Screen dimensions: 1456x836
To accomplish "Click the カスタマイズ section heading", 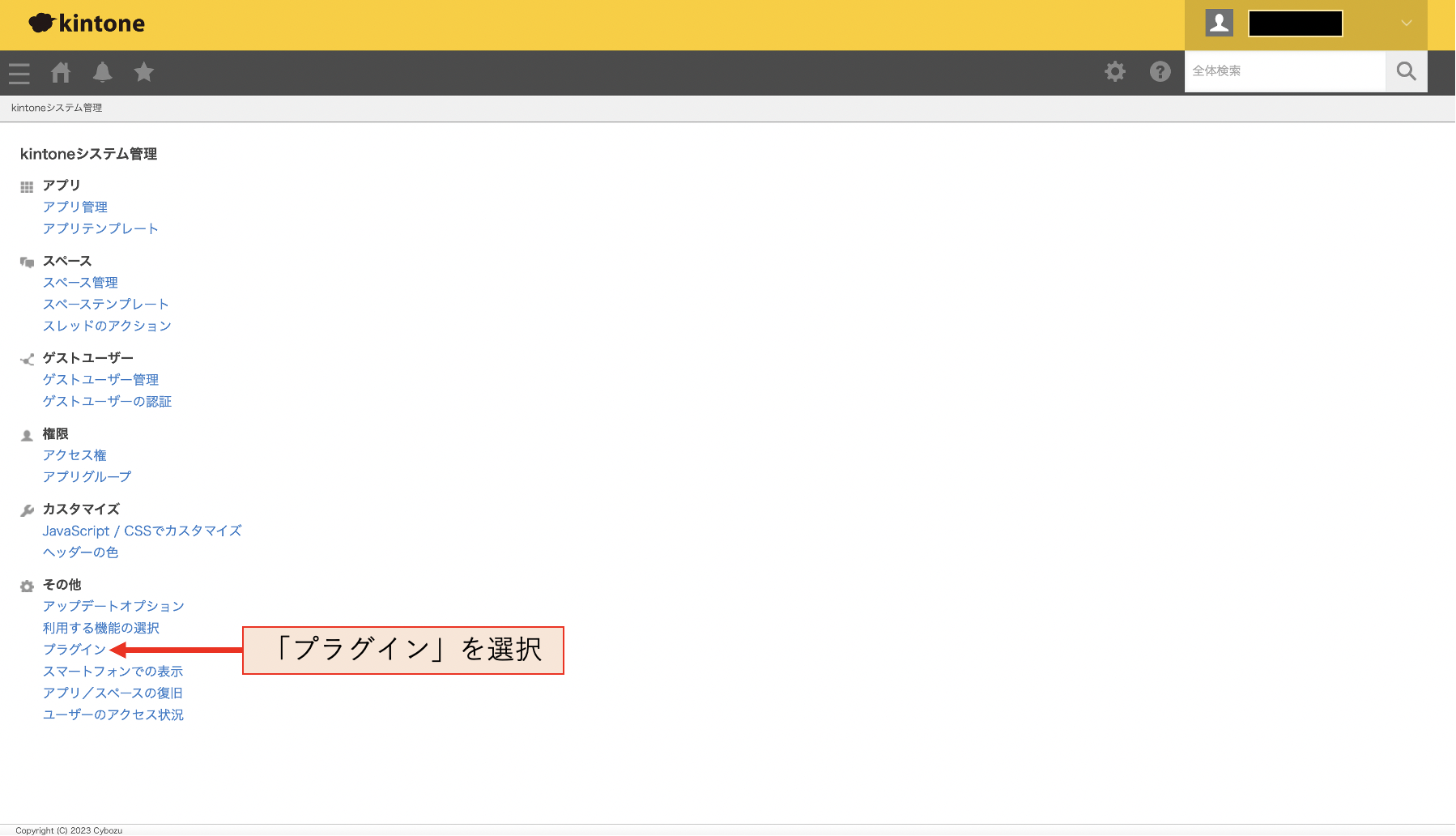I will [x=81, y=510].
